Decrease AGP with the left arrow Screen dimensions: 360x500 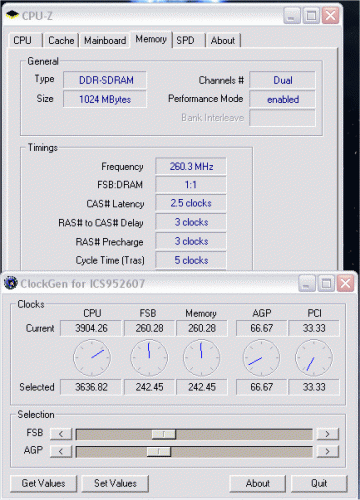pyautogui.click(x=61, y=451)
